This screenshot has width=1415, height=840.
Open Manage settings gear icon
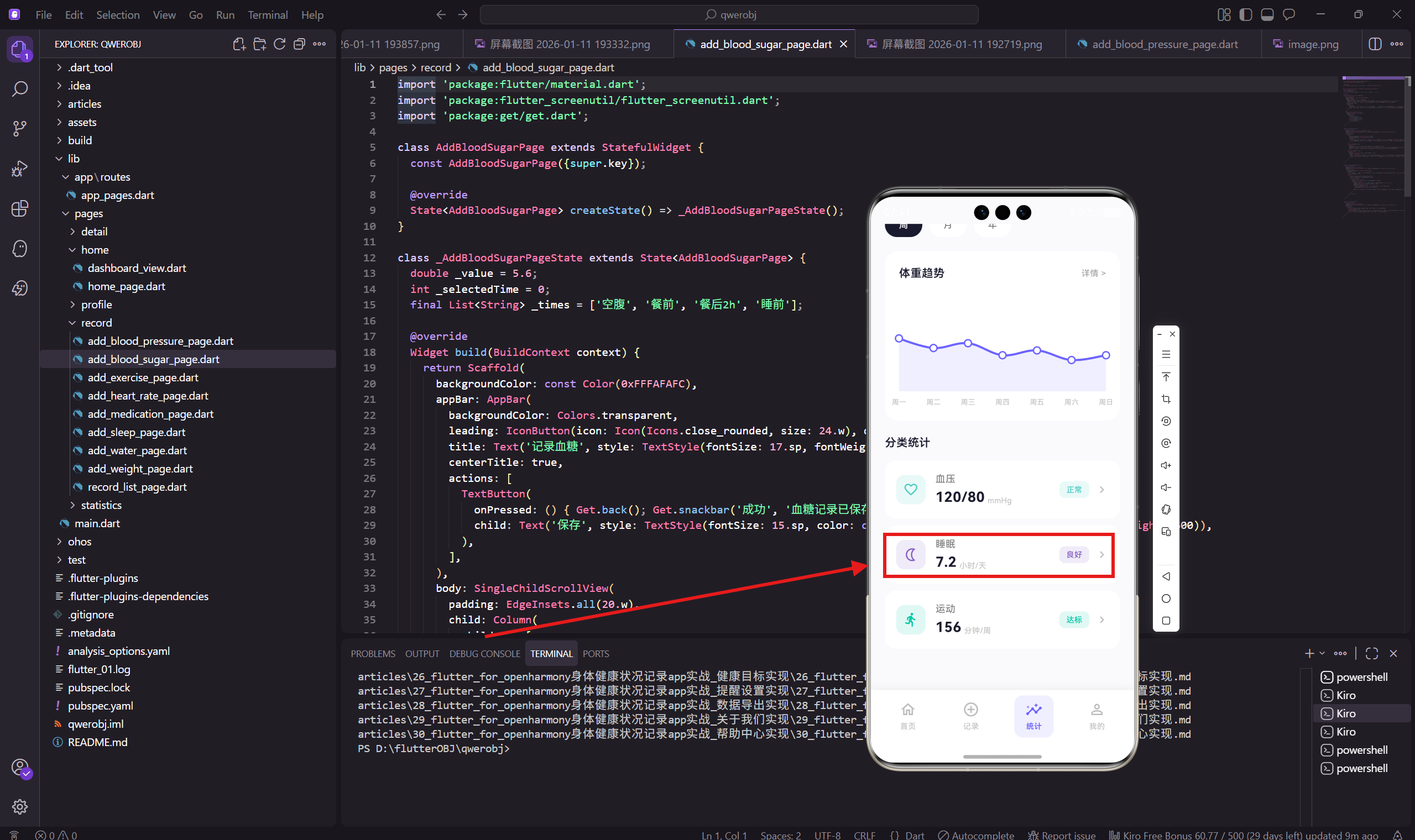click(20, 806)
